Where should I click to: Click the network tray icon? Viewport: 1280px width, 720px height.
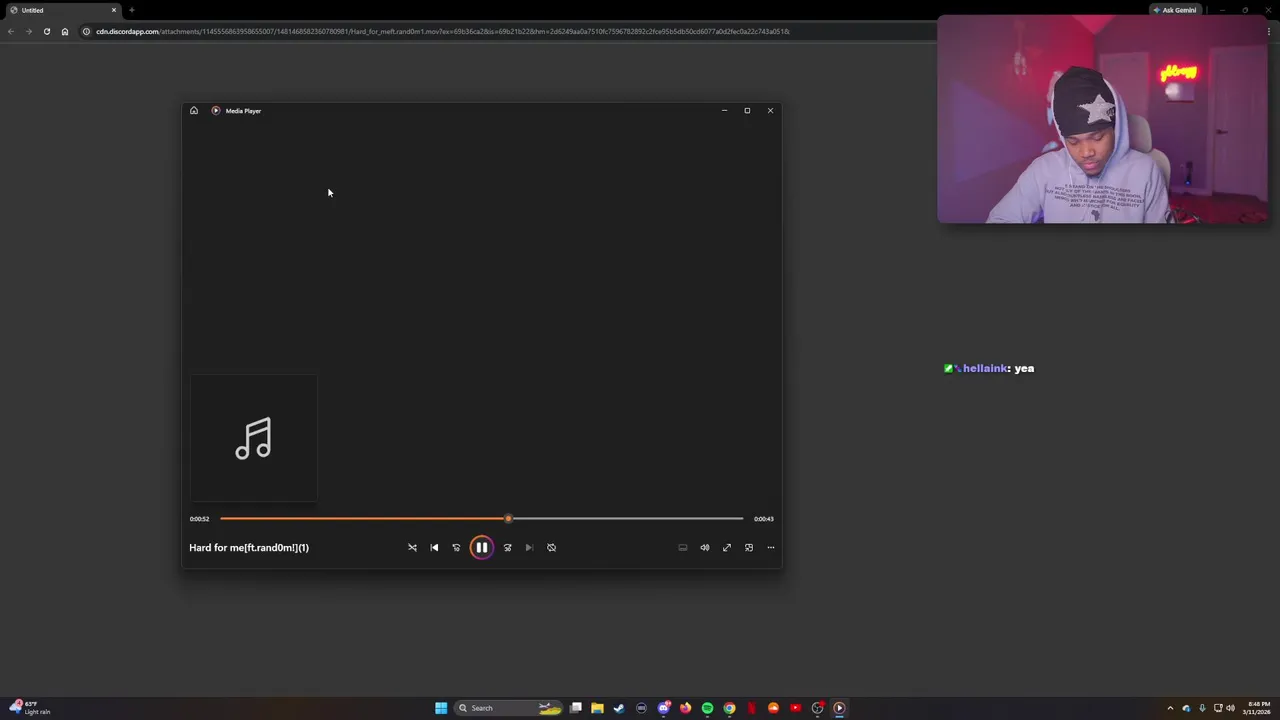coord(1217,708)
